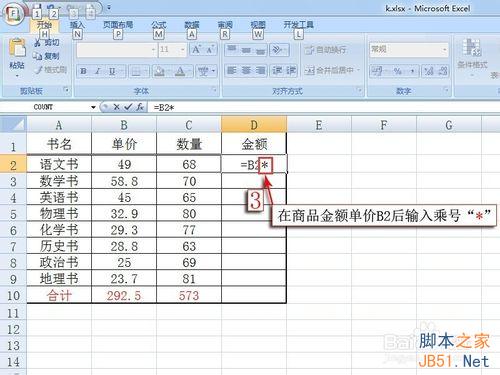Image resolution: width=500 pixels, height=375 pixels.
Task: Click cell C2 containing 68
Action: pos(189,164)
